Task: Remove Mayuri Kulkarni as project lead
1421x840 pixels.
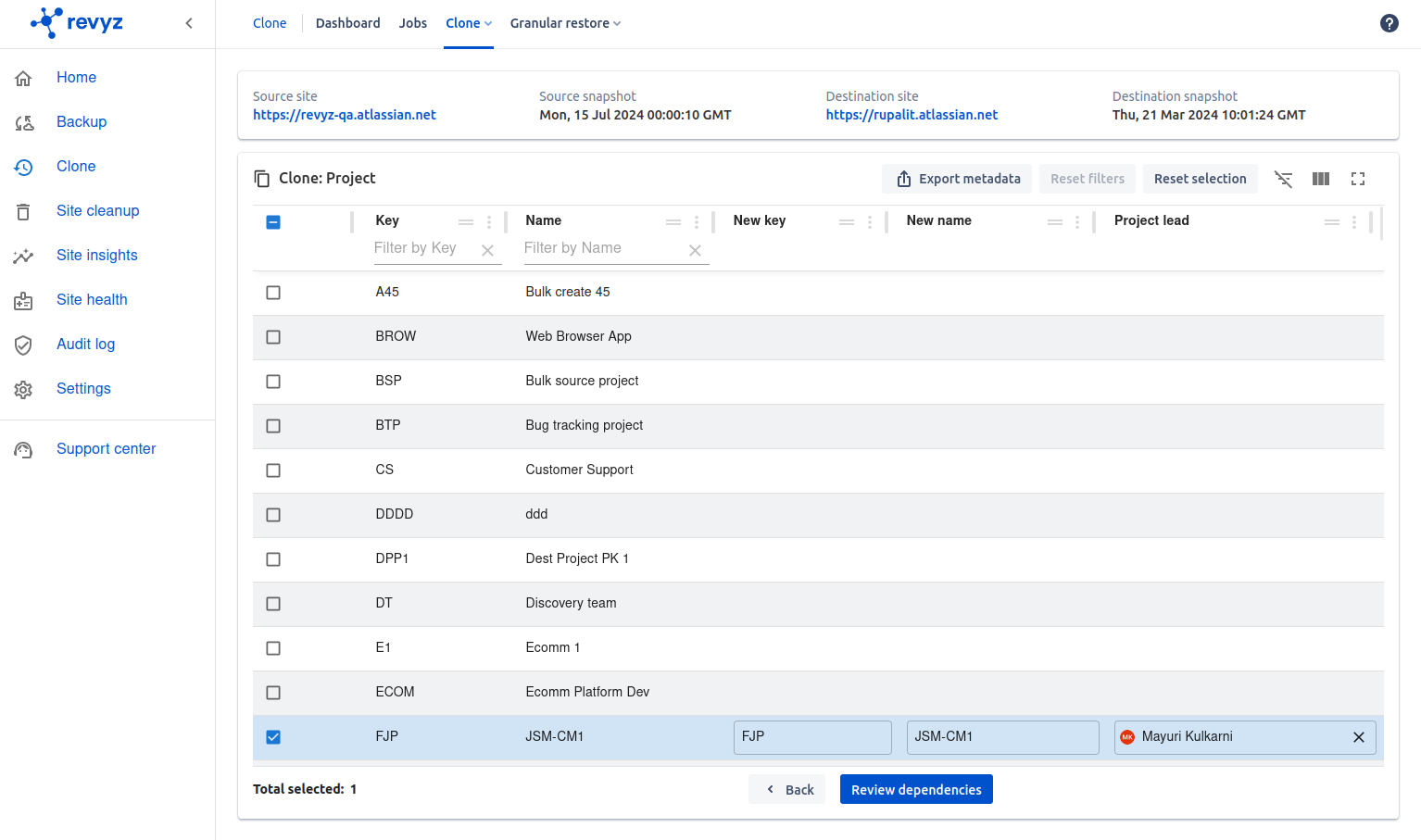Action: click(x=1358, y=737)
